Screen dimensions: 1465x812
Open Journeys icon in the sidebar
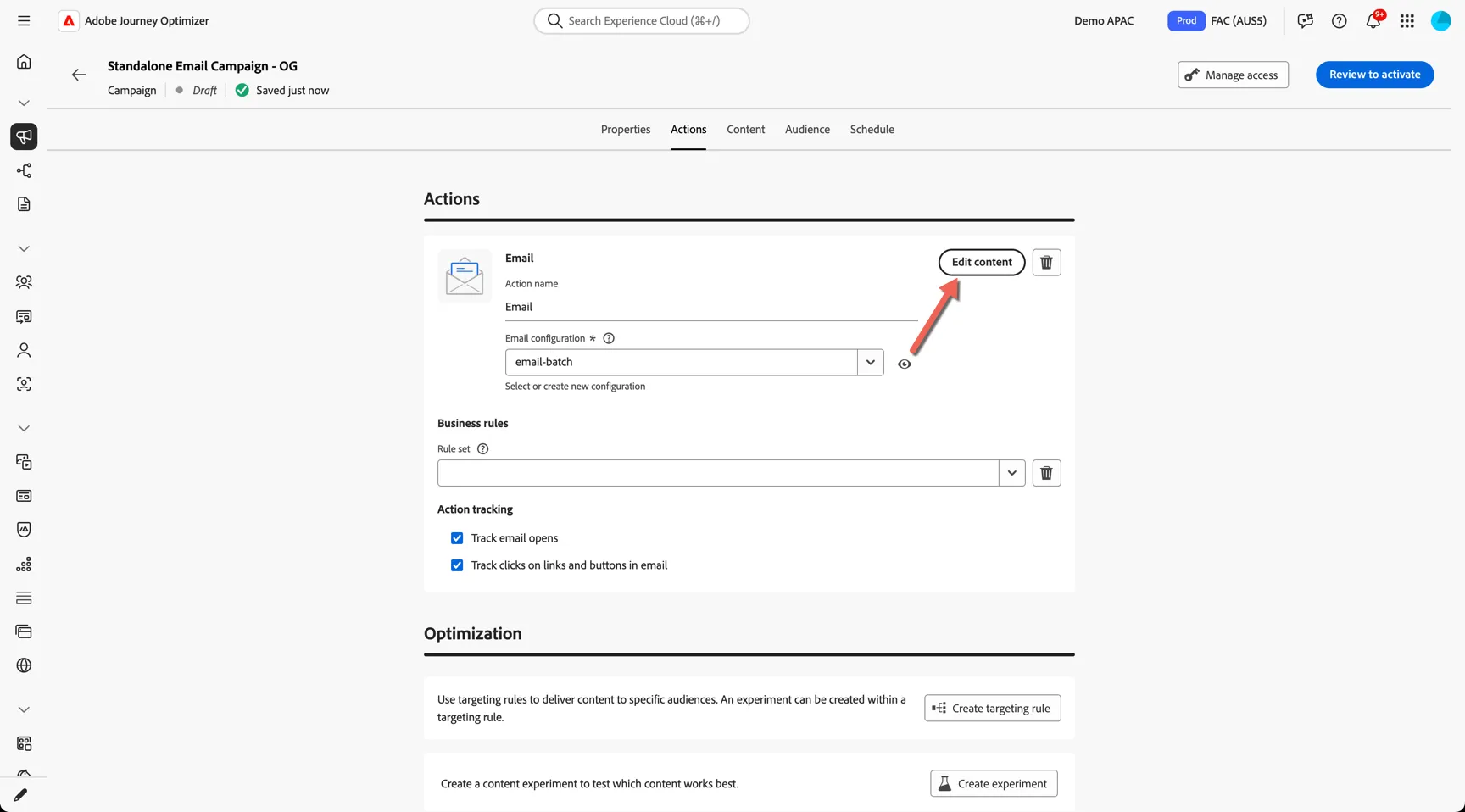tap(24, 170)
